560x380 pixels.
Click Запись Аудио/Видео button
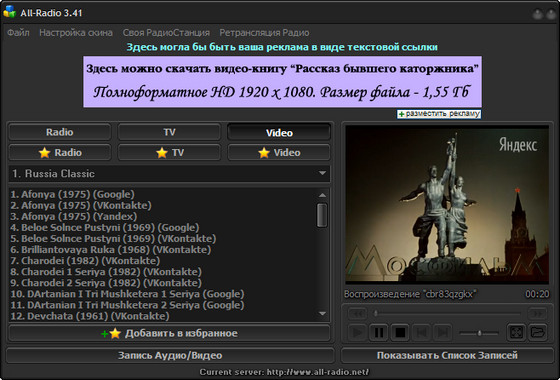pos(170,355)
